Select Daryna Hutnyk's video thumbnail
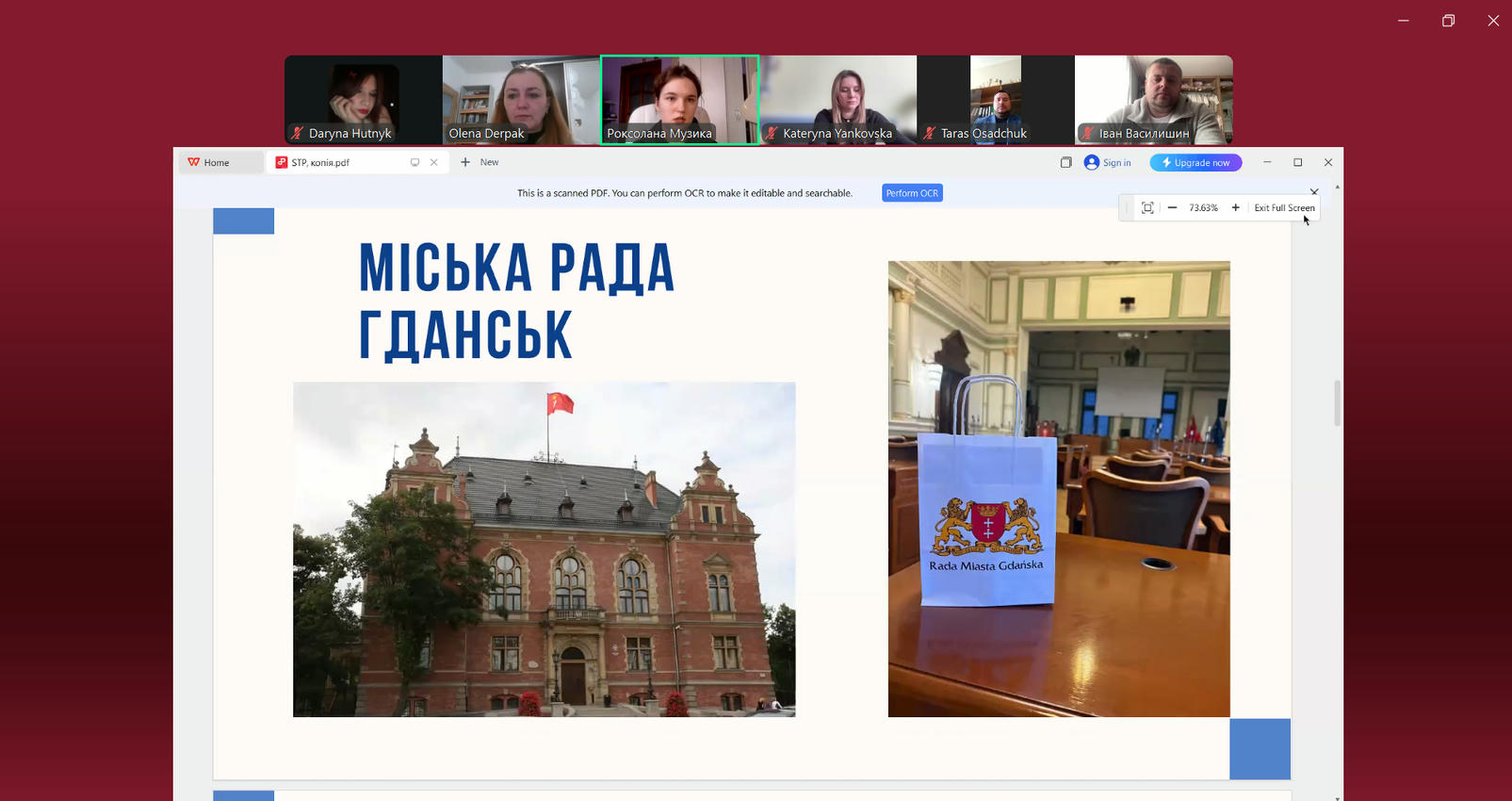1512x801 pixels. [364, 99]
